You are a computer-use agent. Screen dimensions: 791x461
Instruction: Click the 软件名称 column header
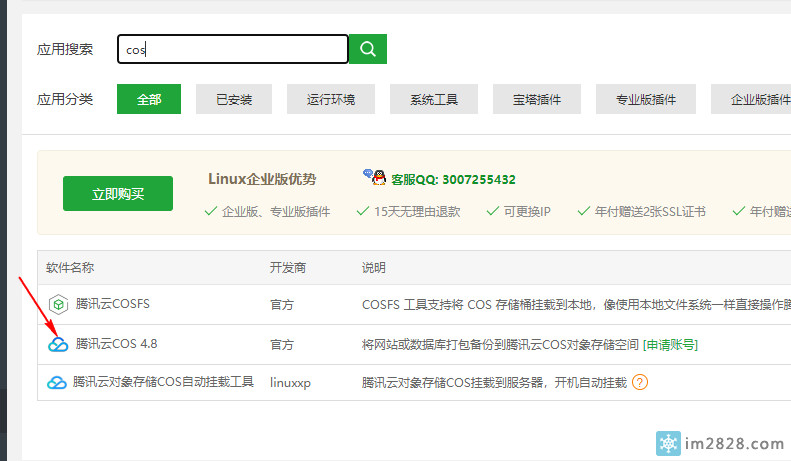(x=70, y=268)
